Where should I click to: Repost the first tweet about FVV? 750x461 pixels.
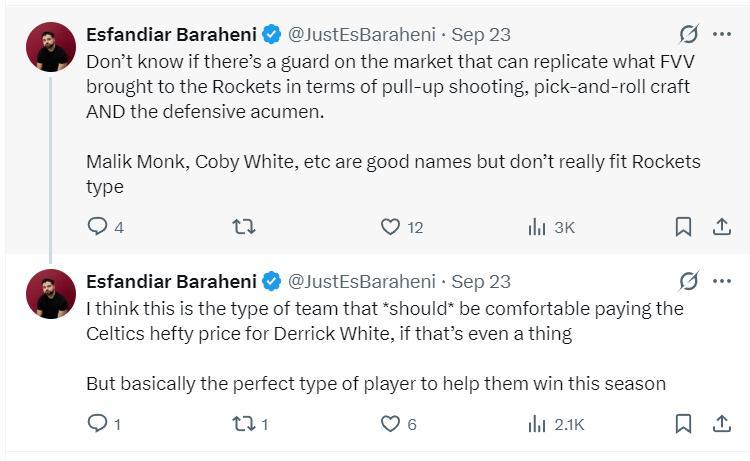243,227
